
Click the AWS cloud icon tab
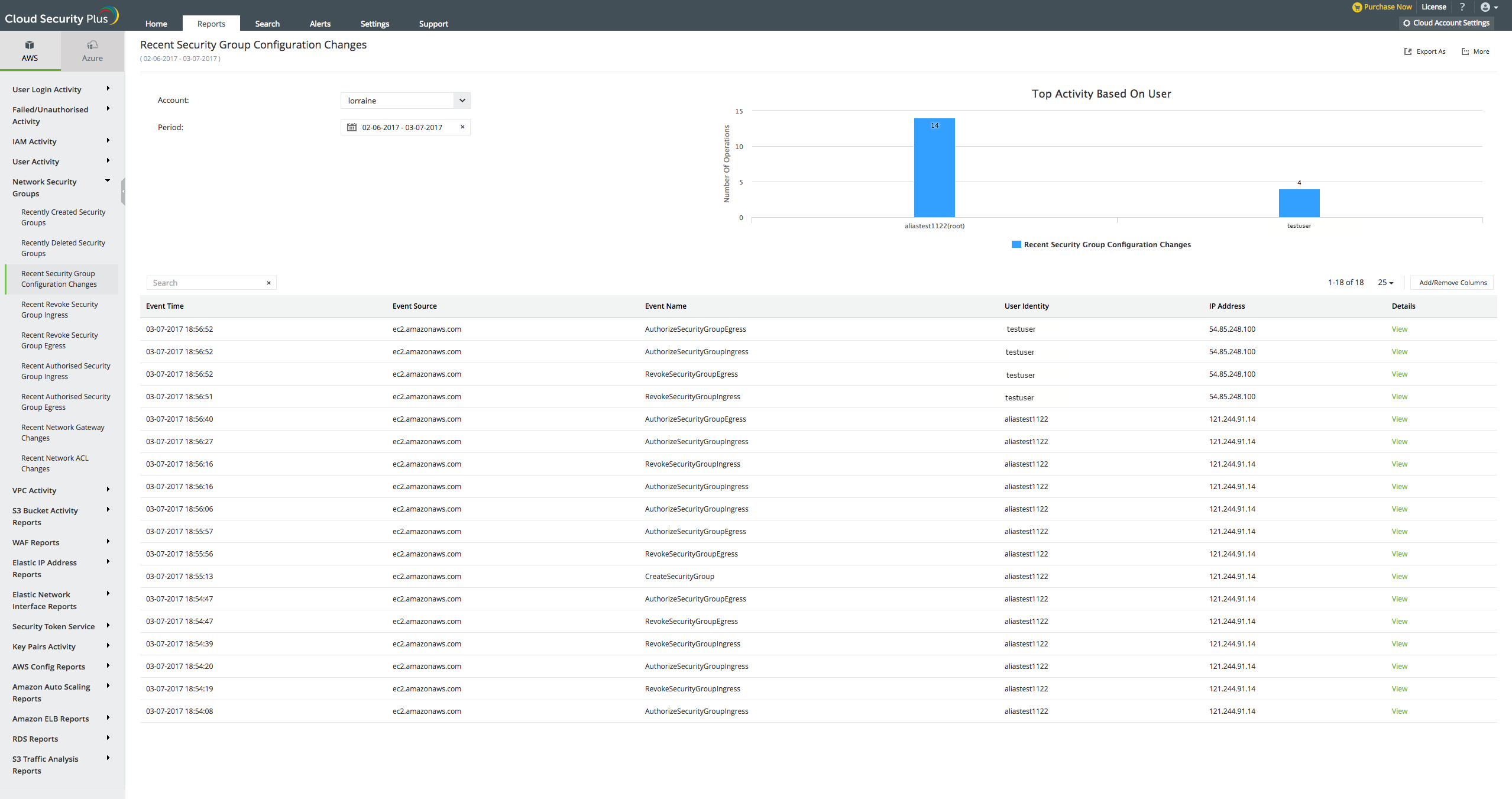coord(30,46)
